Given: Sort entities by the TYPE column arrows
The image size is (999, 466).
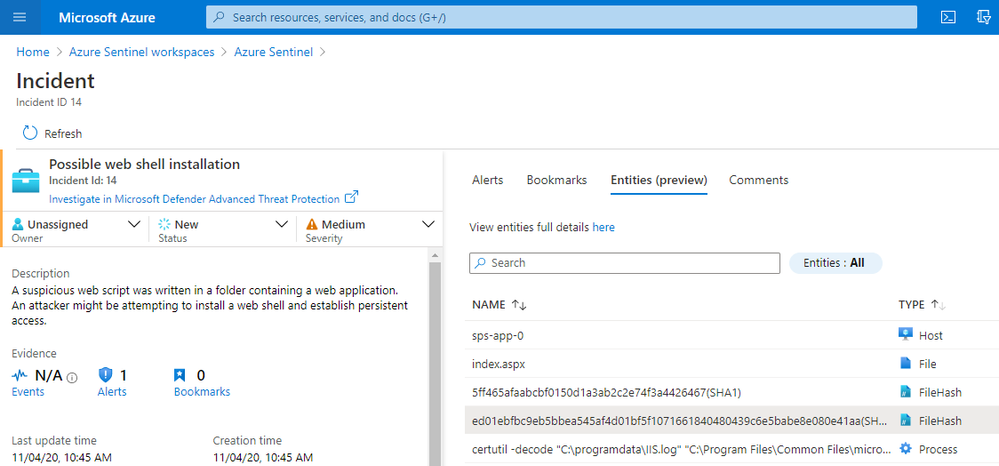Looking at the screenshot, I should tap(938, 305).
